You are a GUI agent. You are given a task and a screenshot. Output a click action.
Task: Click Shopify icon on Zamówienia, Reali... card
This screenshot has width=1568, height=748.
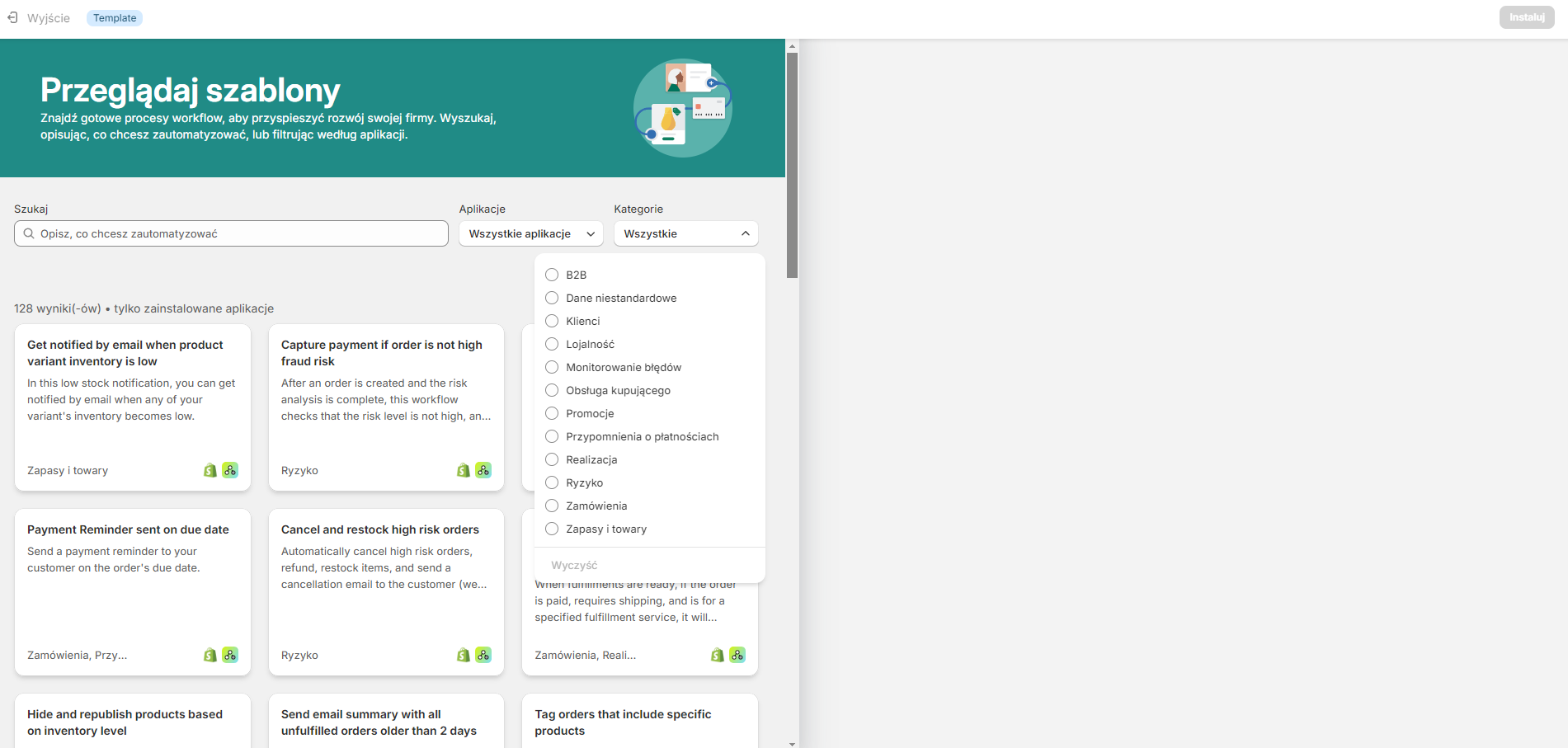[718, 655]
